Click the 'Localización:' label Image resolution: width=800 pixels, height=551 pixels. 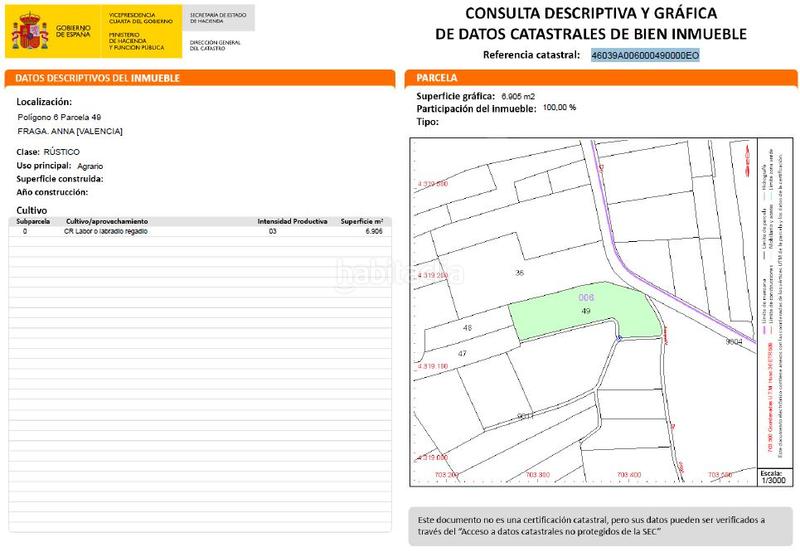point(44,102)
